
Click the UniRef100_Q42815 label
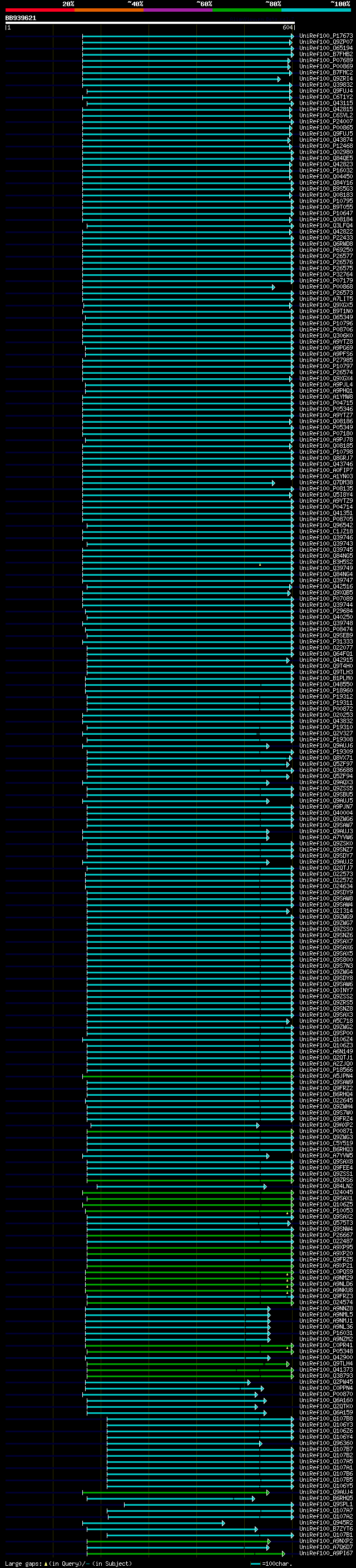coord(326,109)
